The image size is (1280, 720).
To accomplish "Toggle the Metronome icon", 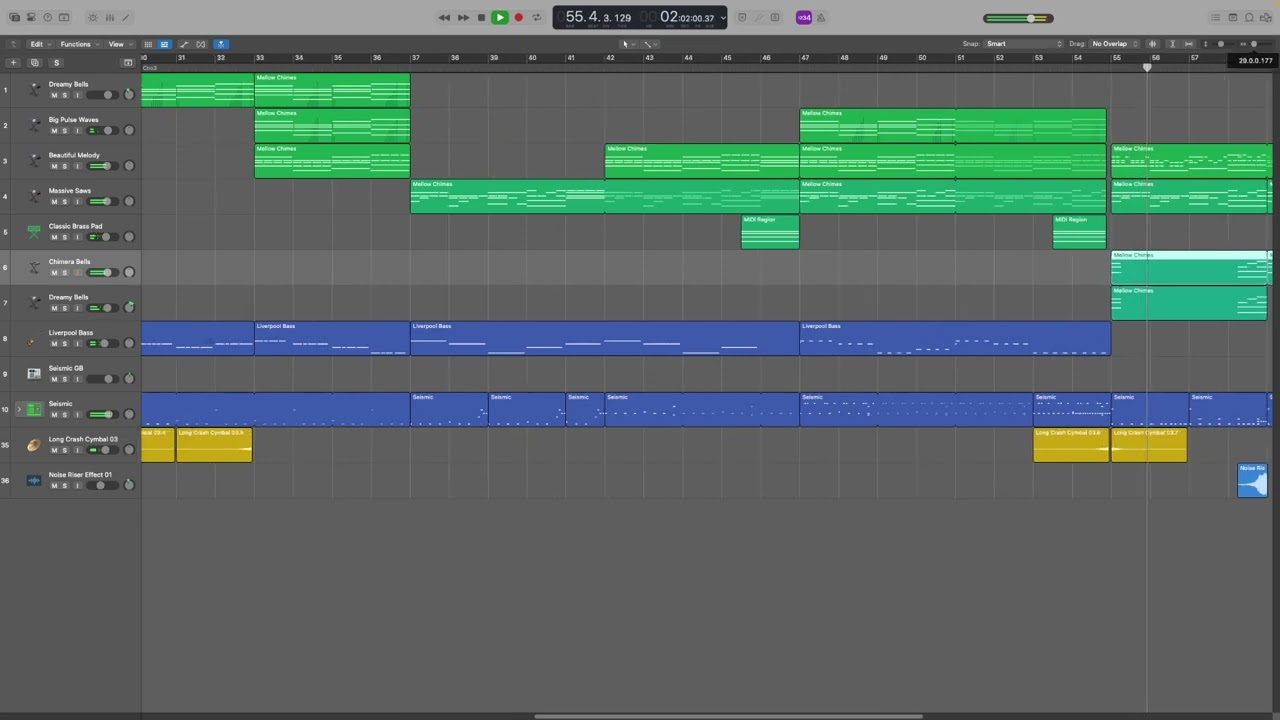I will [x=821, y=17].
